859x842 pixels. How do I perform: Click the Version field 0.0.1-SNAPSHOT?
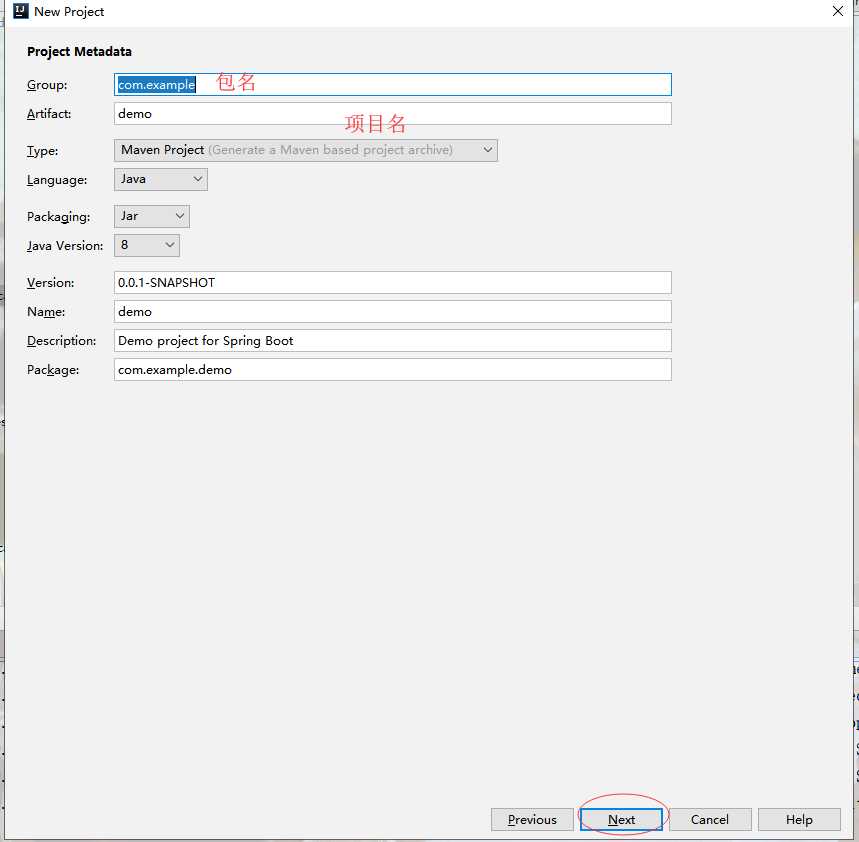pos(392,283)
